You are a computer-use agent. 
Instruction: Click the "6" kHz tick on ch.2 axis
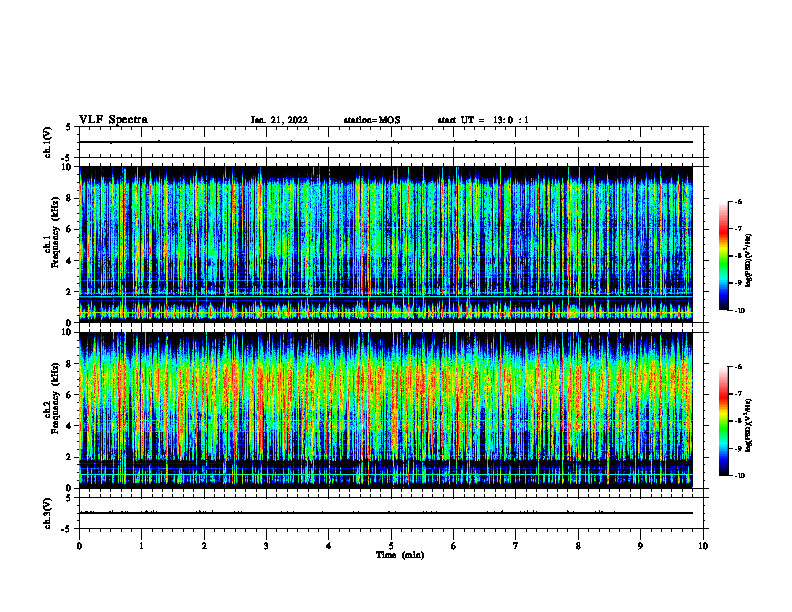click(70, 395)
